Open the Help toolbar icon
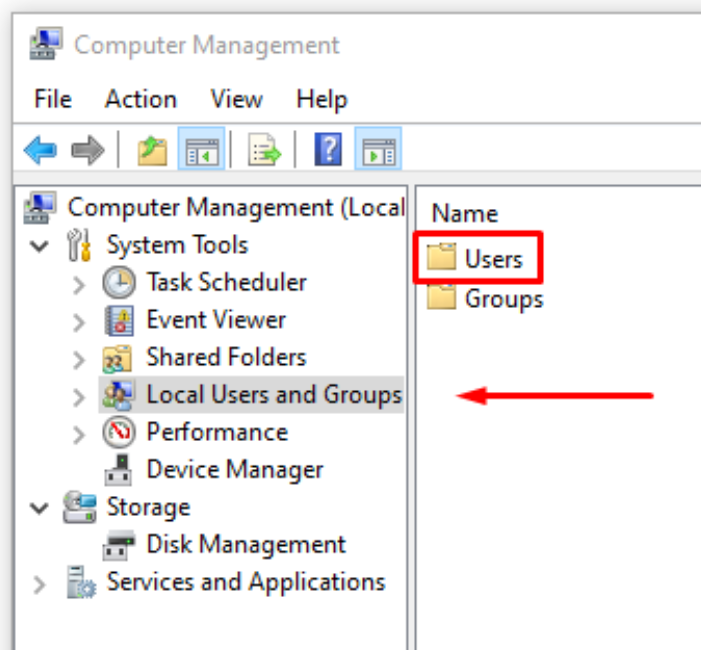This screenshot has height=650, width=701. 328,151
